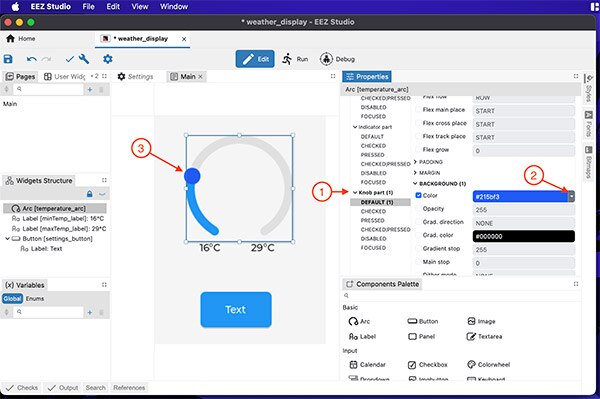Uncheck the background Color property checkbox
600x399 pixels.
pos(418,195)
